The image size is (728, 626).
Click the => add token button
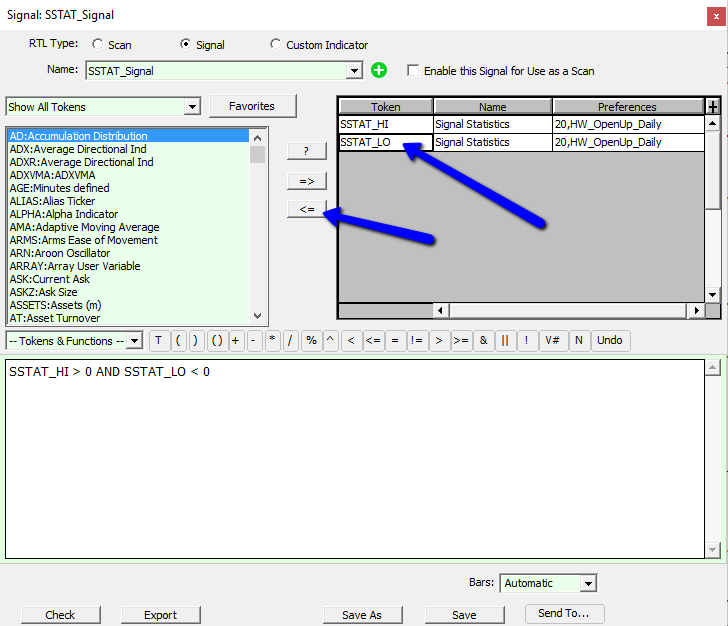point(306,181)
